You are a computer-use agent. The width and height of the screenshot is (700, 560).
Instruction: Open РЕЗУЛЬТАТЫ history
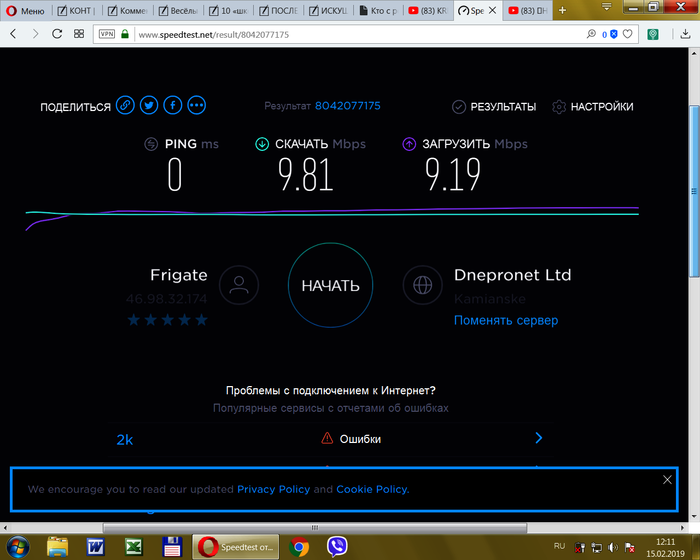pos(494,107)
